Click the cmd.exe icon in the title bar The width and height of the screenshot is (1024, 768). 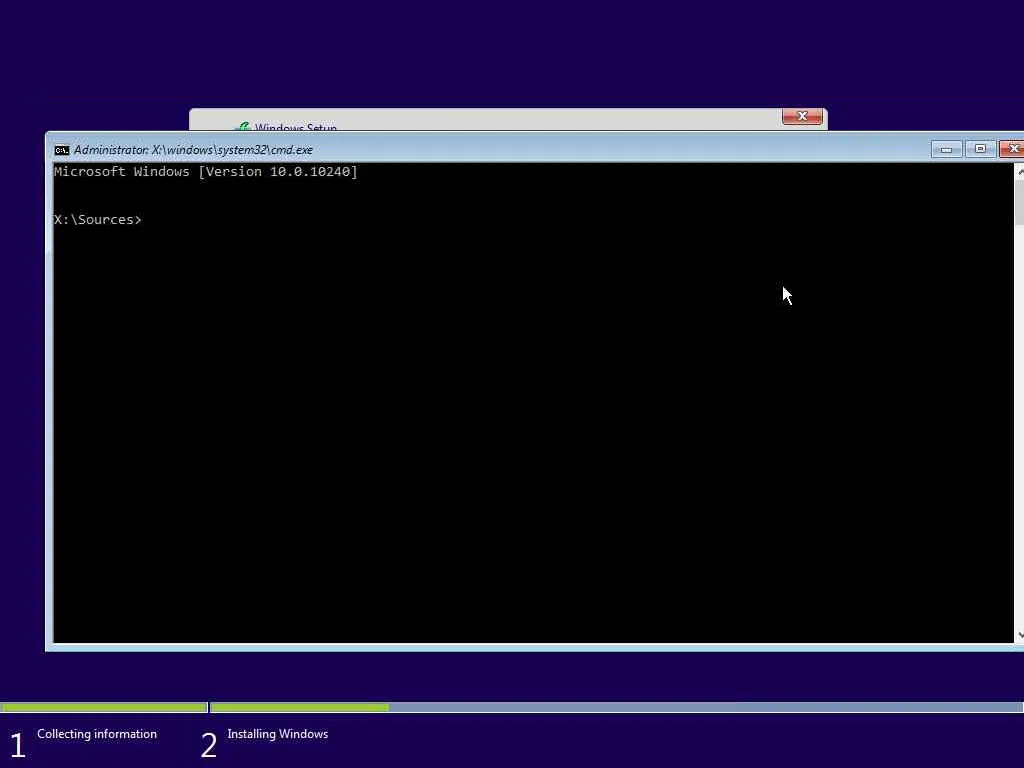tap(61, 150)
